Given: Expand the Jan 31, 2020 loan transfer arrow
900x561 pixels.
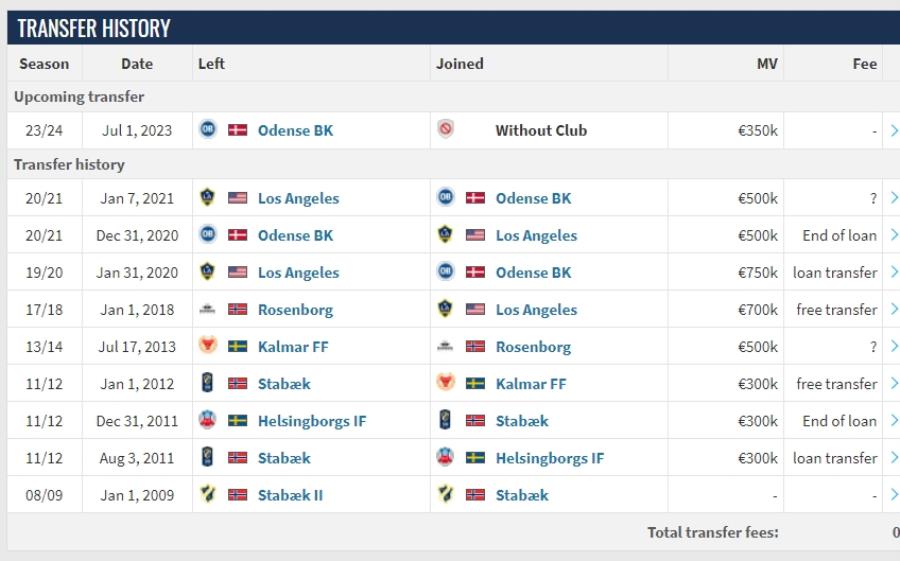Looking at the screenshot, I should click(893, 273).
